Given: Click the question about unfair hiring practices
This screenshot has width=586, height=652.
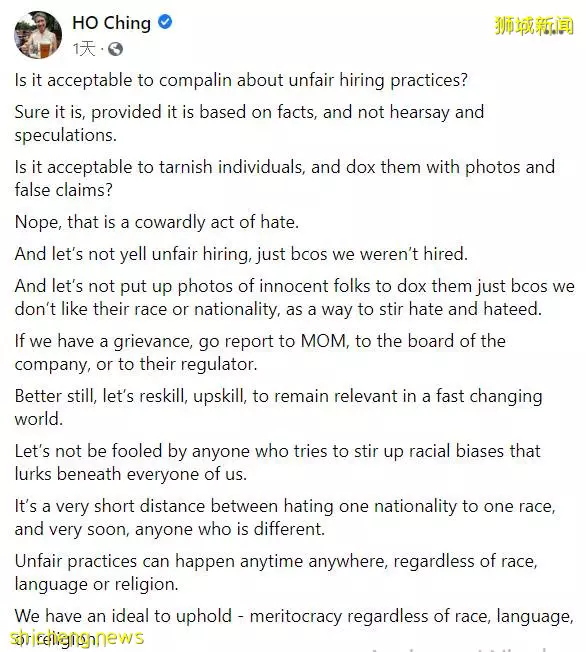Looking at the screenshot, I should pos(241,80).
